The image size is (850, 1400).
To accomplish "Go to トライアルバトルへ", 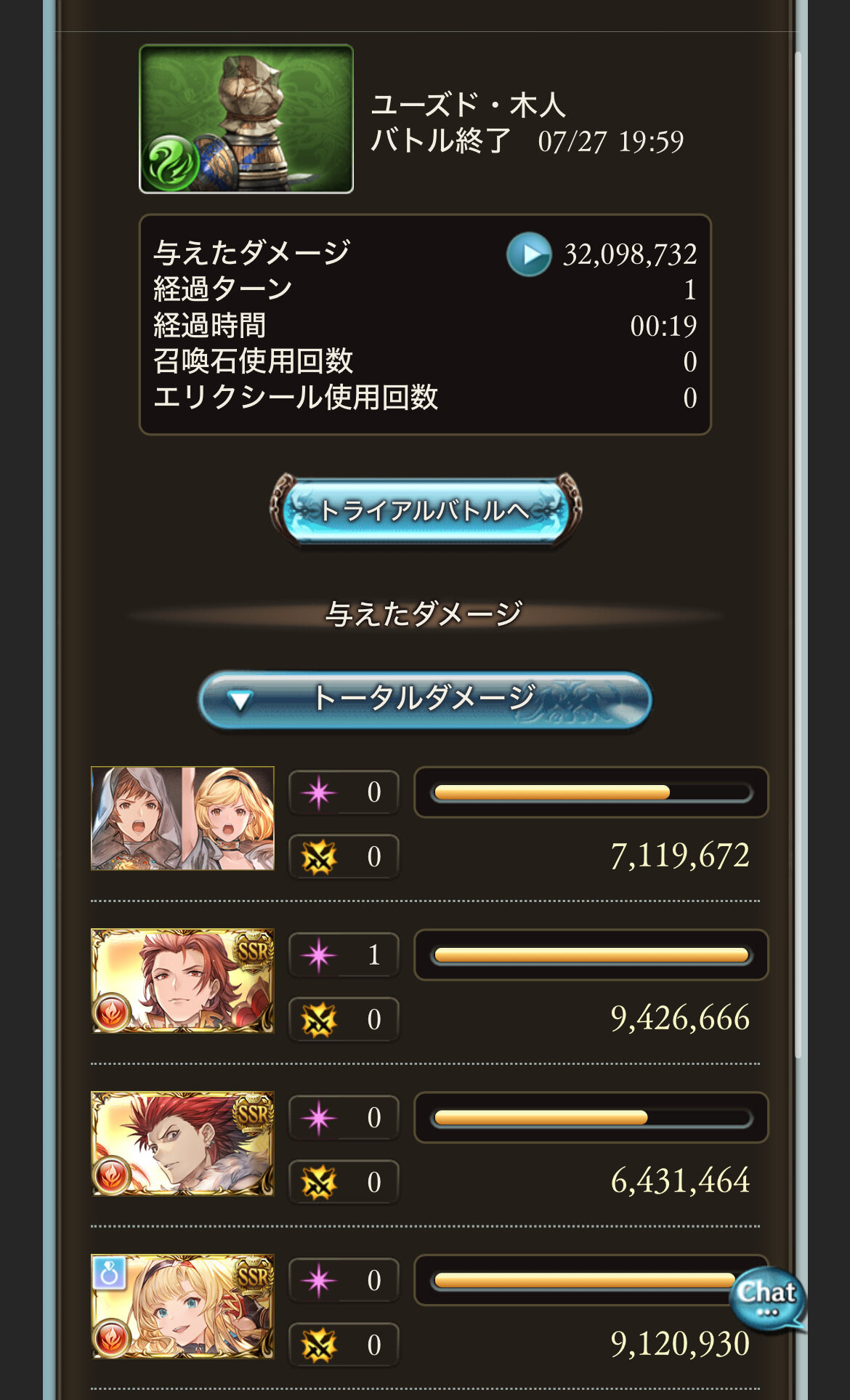I will [x=425, y=510].
